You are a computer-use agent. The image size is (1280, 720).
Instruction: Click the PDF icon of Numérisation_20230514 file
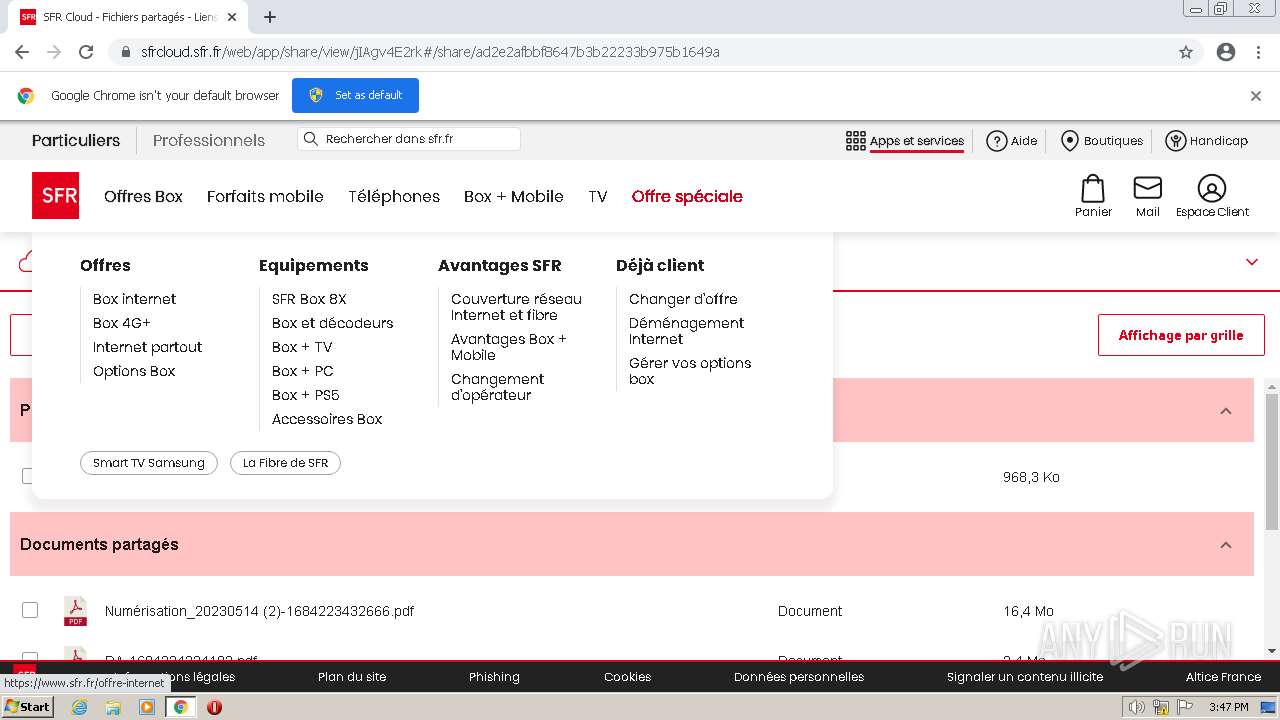click(75, 611)
